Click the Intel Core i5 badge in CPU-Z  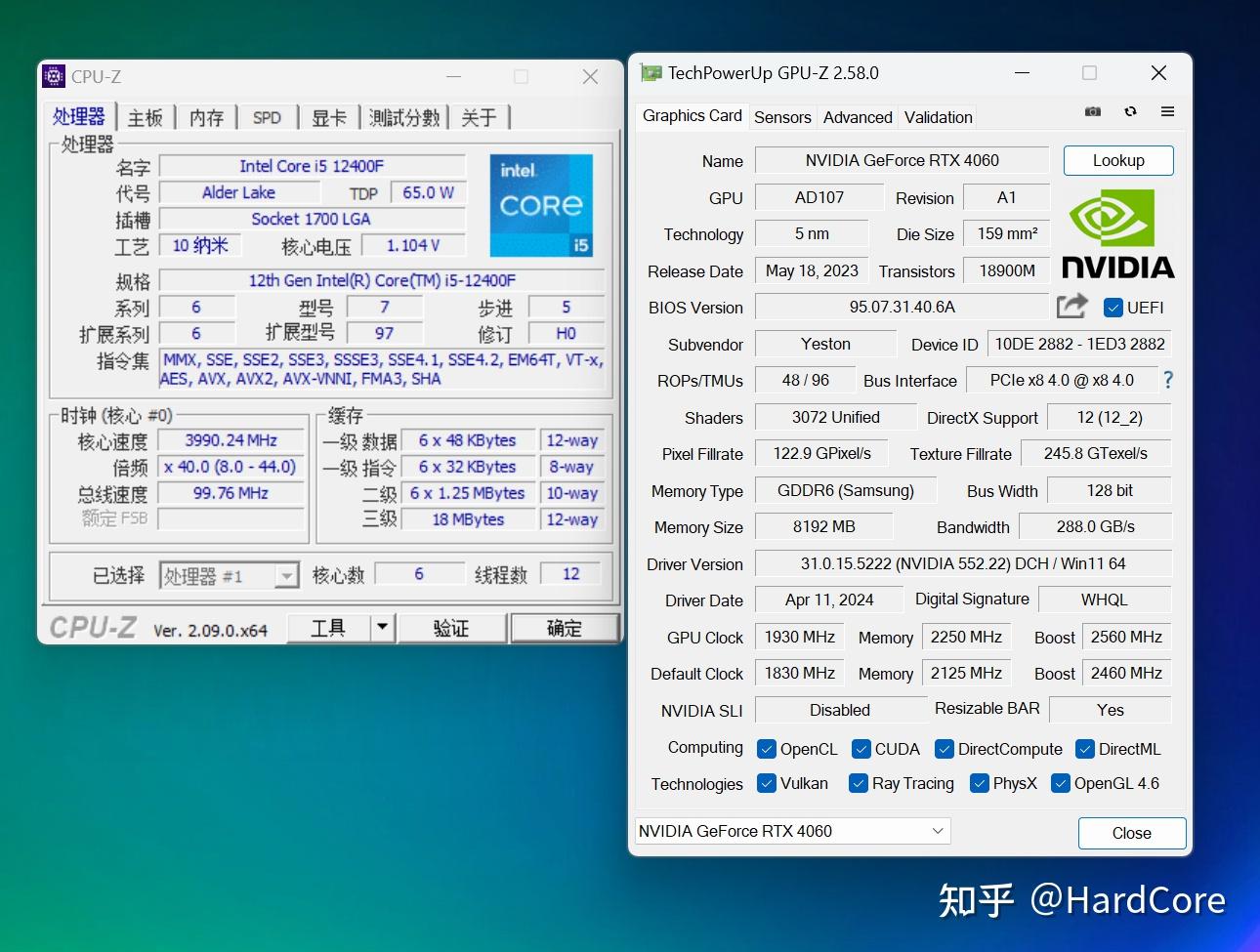tap(541, 205)
